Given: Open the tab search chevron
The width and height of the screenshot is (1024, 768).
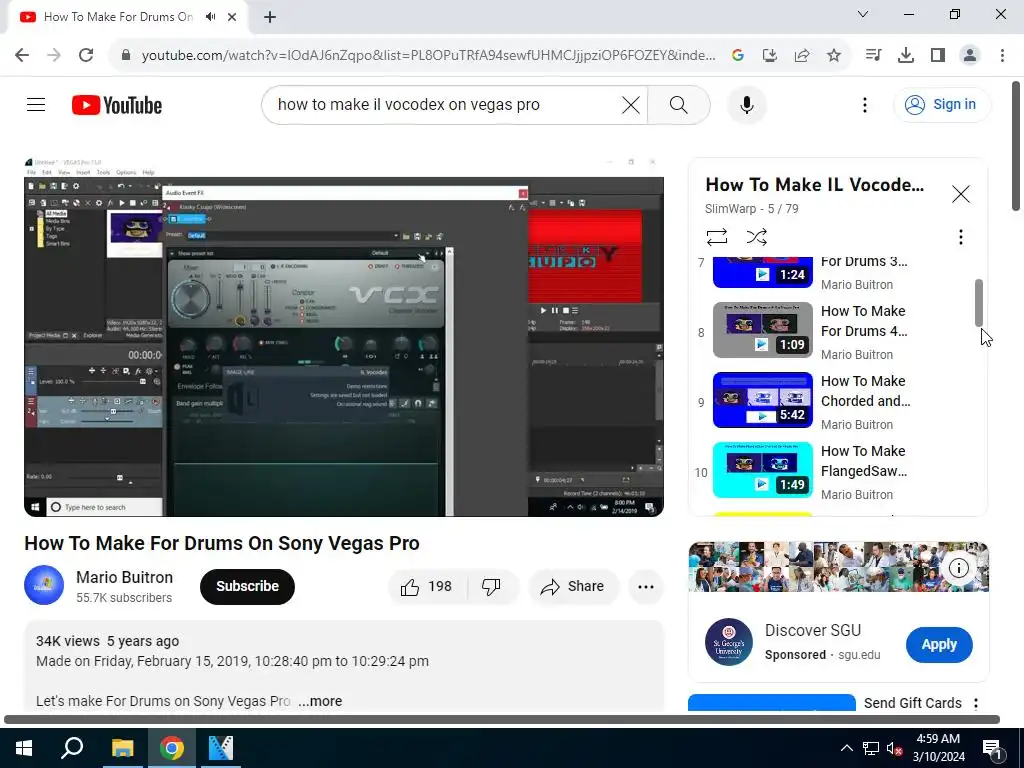Looking at the screenshot, I should pyautogui.click(x=863, y=14).
